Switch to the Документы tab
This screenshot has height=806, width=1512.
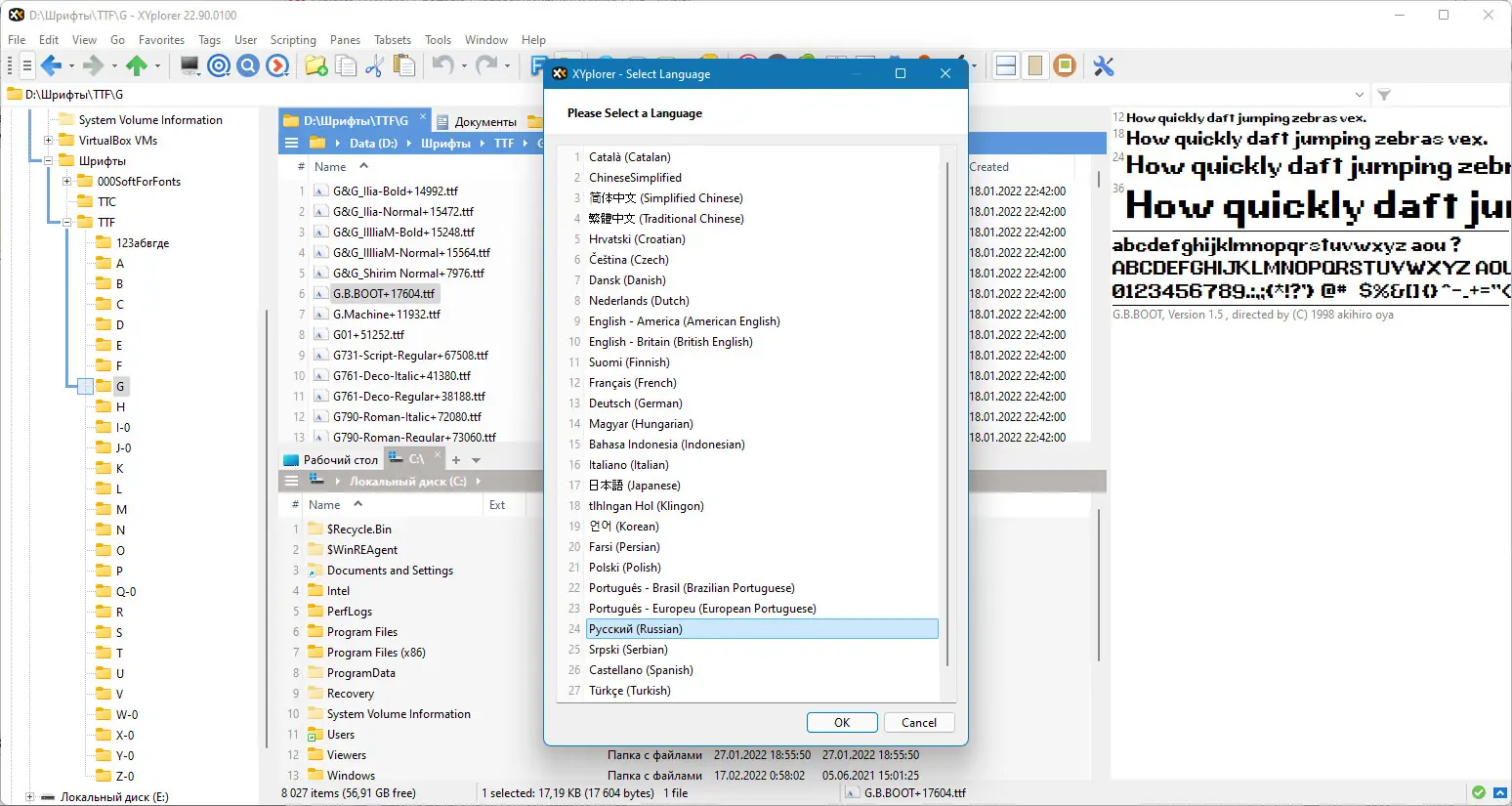[477, 121]
